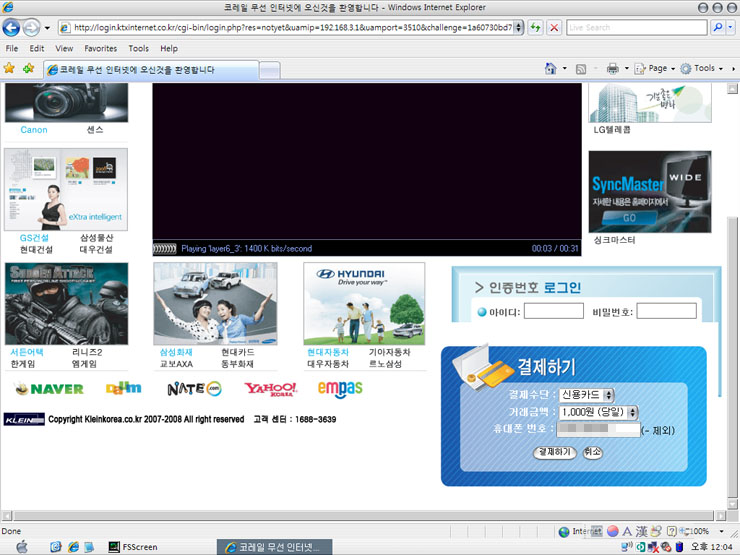Open the search options dropdown arrow
Image resolution: width=740 pixels, height=555 pixels.
pyautogui.click(x=731, y=27)
